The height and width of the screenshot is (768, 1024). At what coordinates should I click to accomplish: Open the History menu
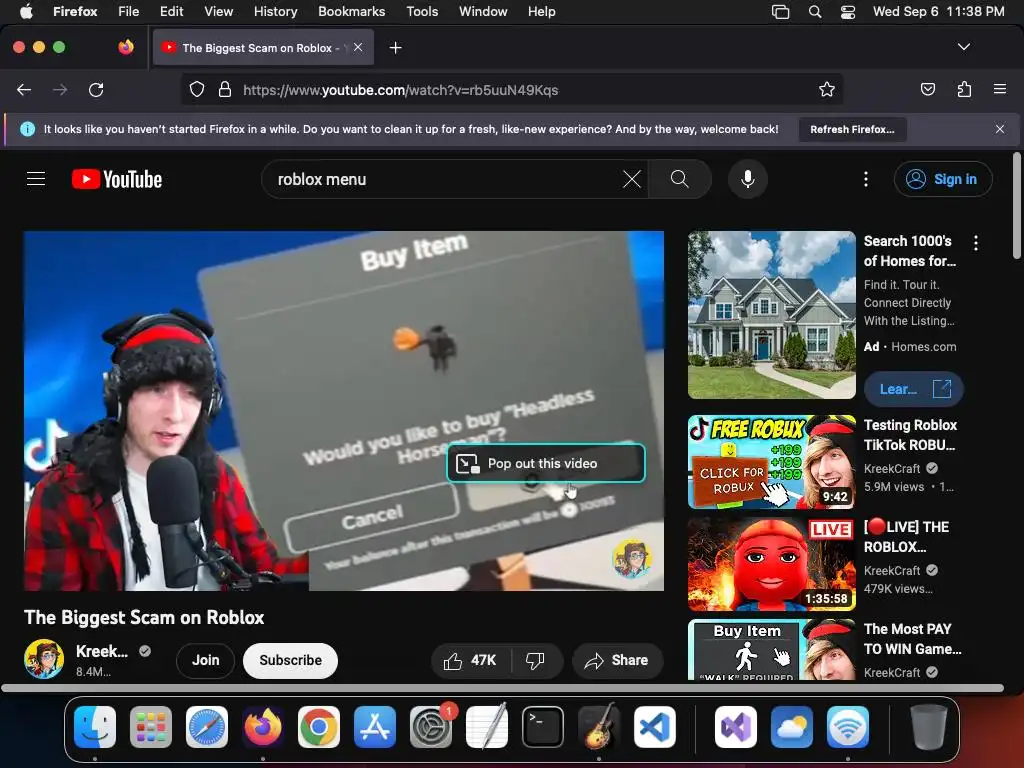275,12
